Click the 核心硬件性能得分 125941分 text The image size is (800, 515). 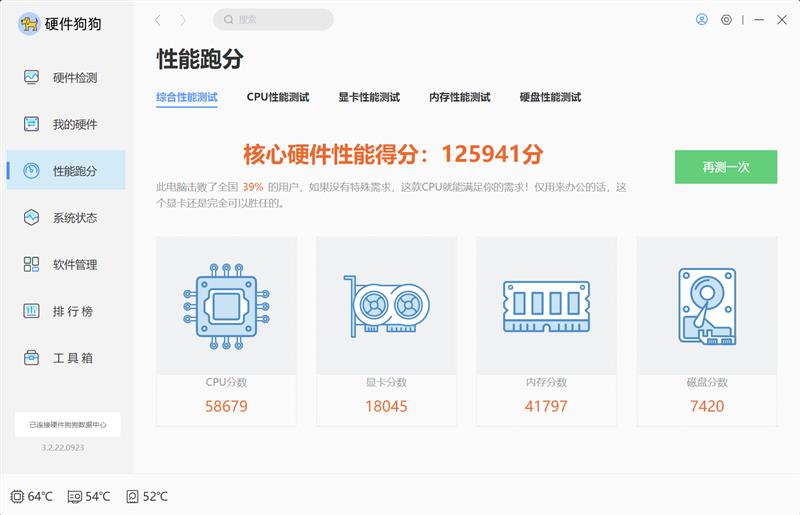coord(393,154)
